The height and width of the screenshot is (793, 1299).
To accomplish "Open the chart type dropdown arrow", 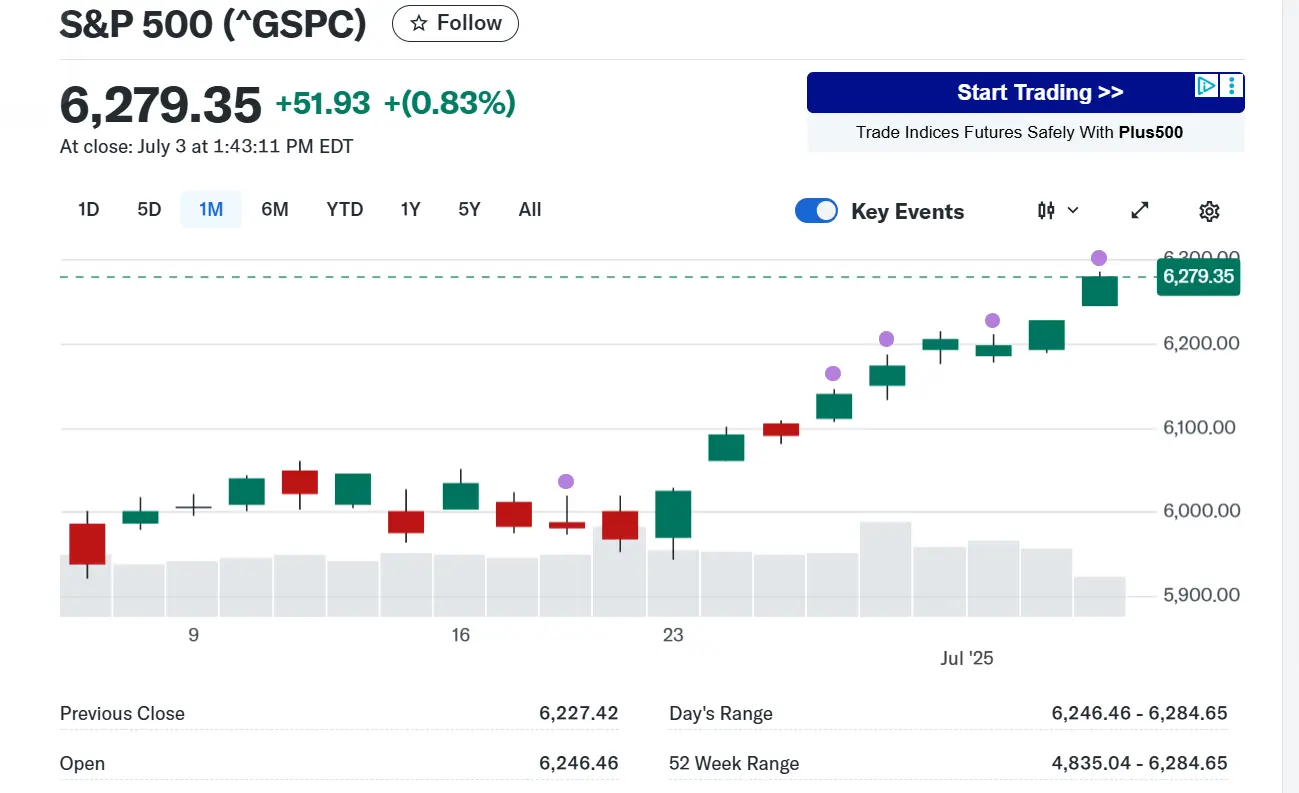I will click(x=1074, y=210).
